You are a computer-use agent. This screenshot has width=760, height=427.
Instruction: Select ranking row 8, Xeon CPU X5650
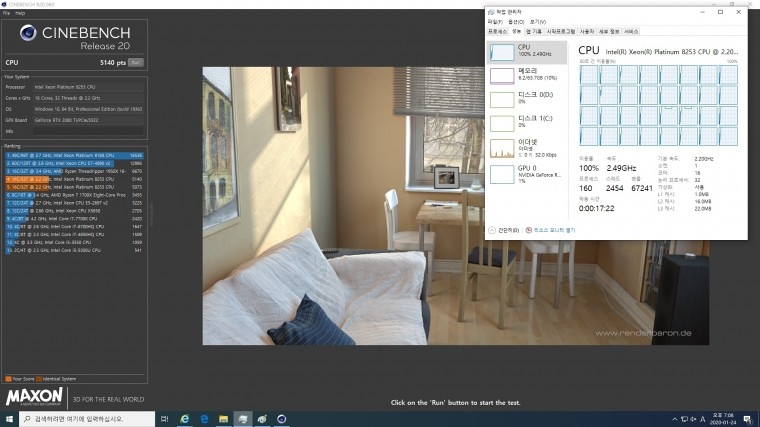(74, 211)
